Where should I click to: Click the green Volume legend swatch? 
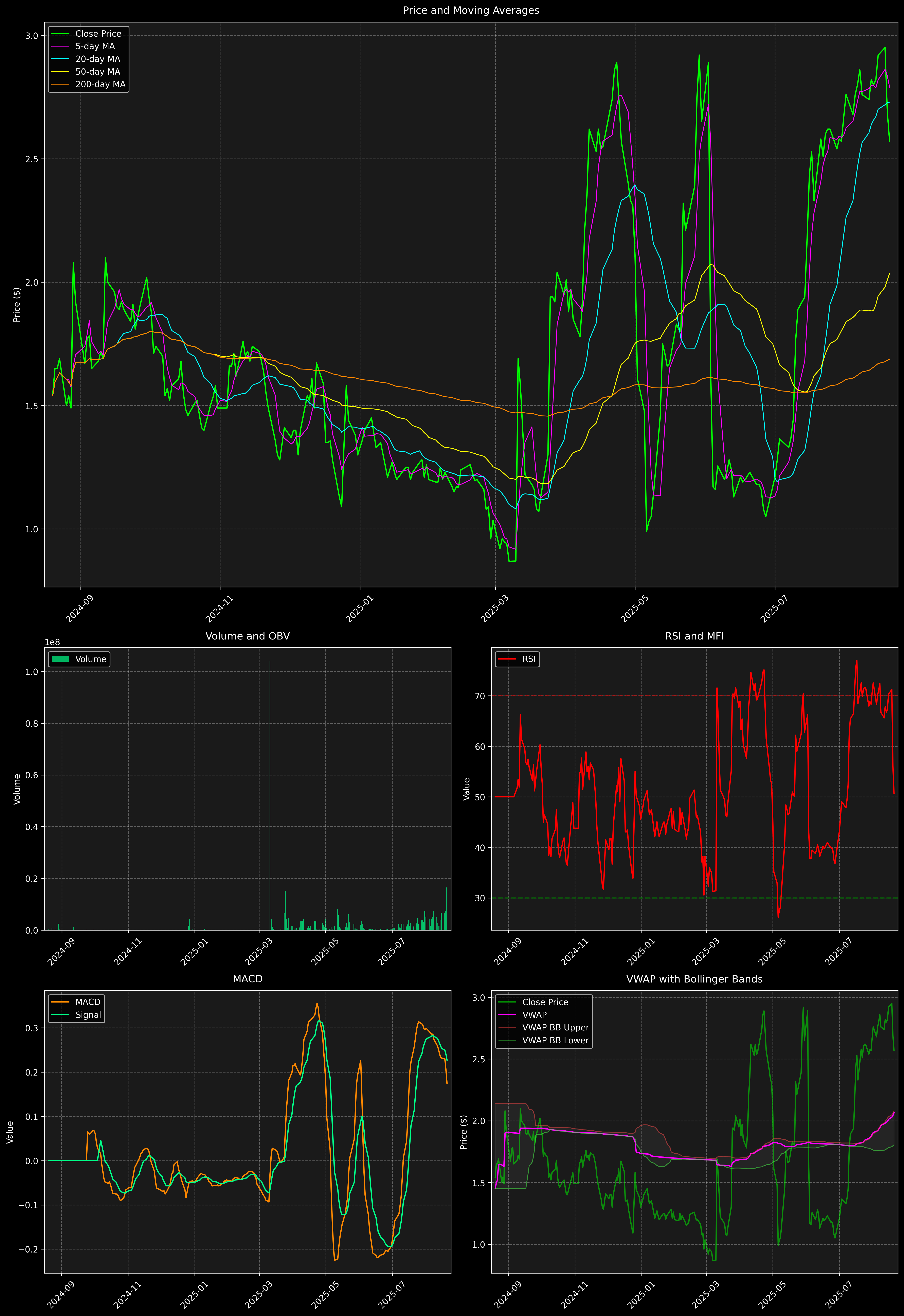60,659
